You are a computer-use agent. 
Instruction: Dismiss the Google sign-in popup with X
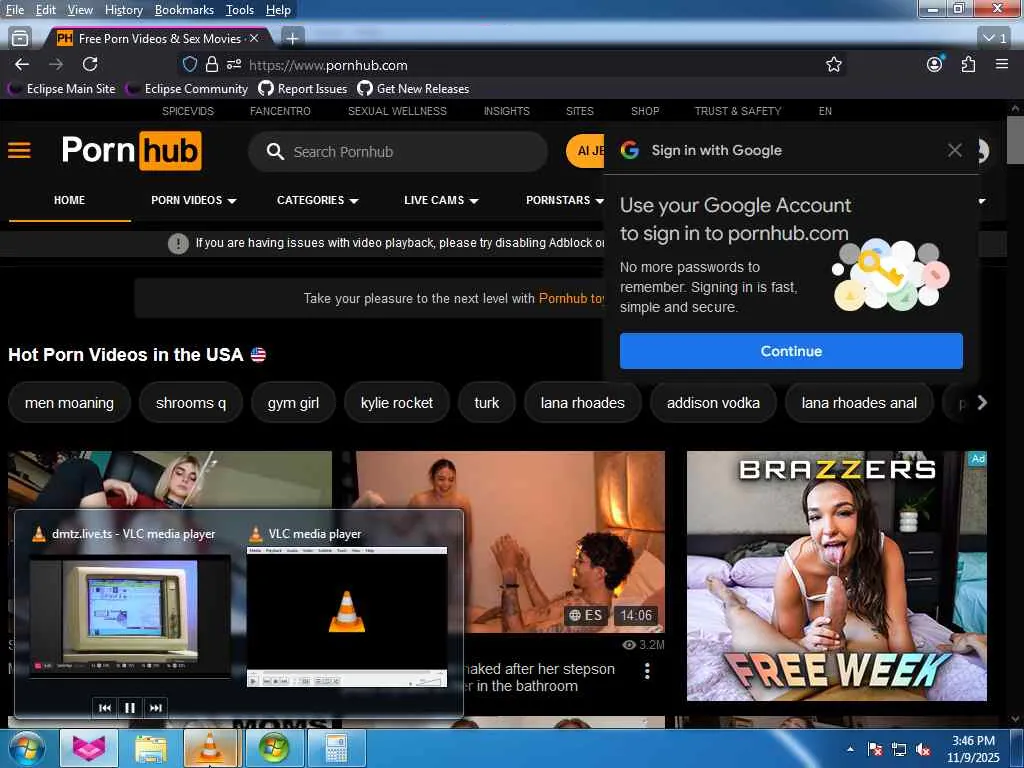(955, 150)
